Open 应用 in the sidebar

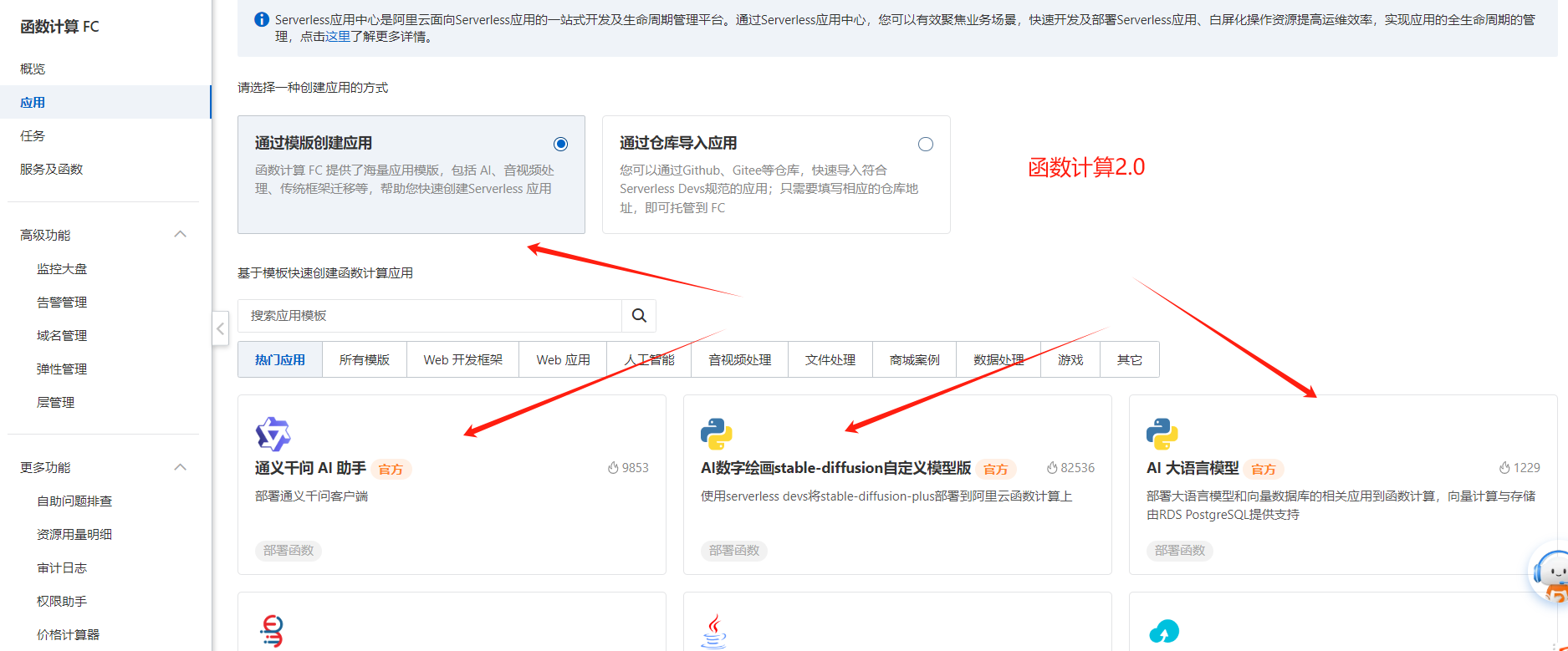pyautogui.click(x=105, y=102)
